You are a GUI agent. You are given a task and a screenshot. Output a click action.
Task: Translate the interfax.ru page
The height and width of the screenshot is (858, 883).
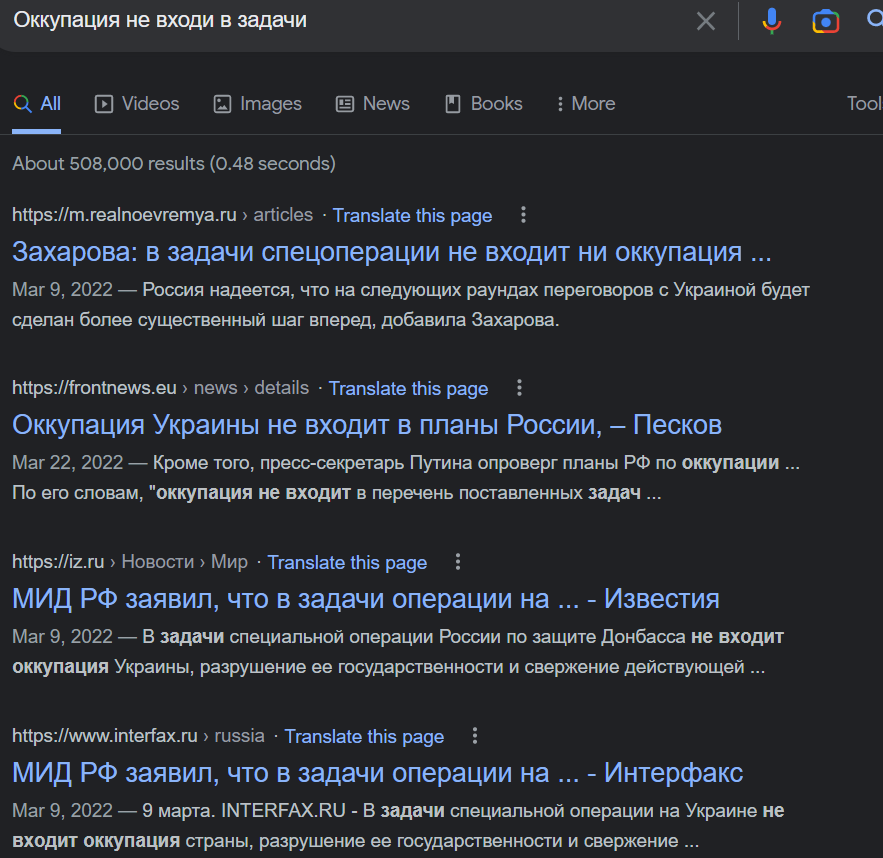364,736
